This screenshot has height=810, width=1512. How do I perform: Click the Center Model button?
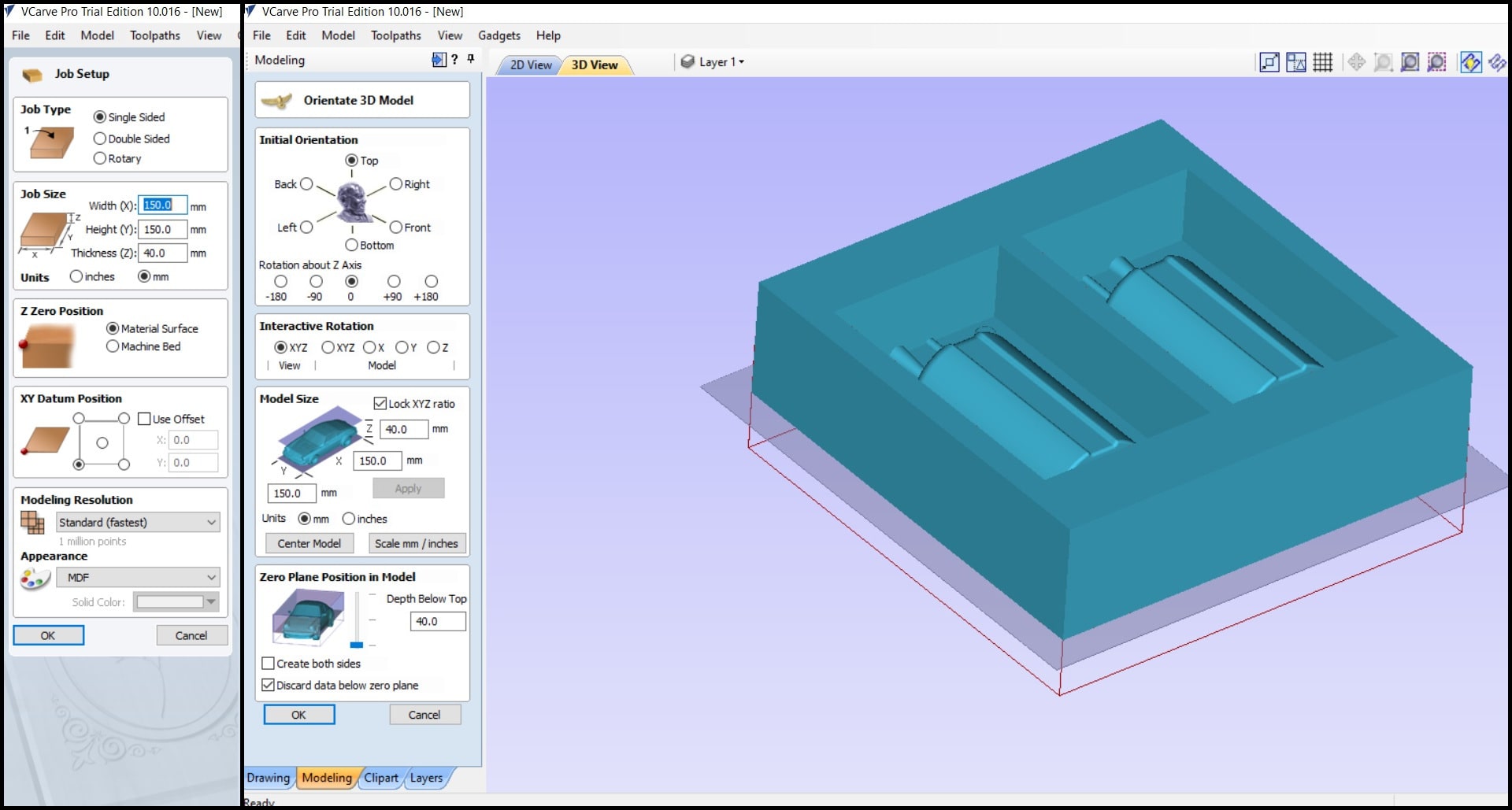309,543
